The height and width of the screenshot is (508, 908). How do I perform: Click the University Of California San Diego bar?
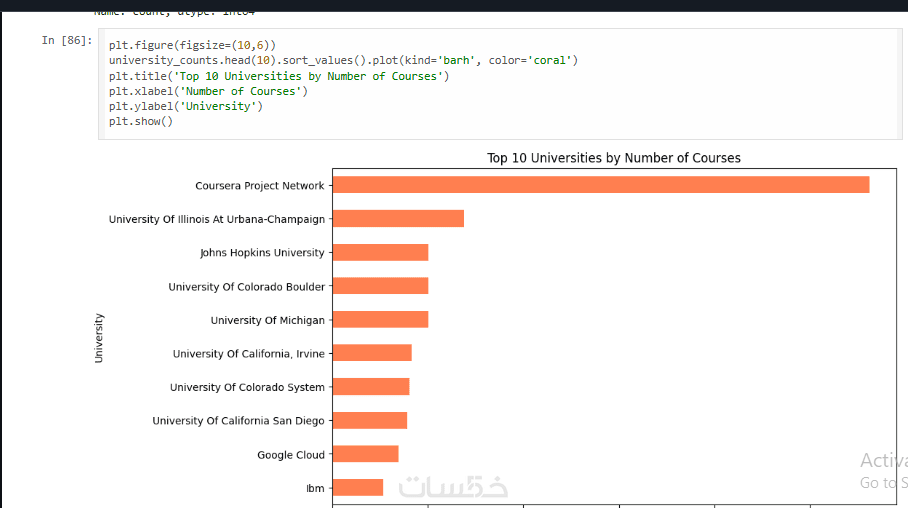[370, 420]
